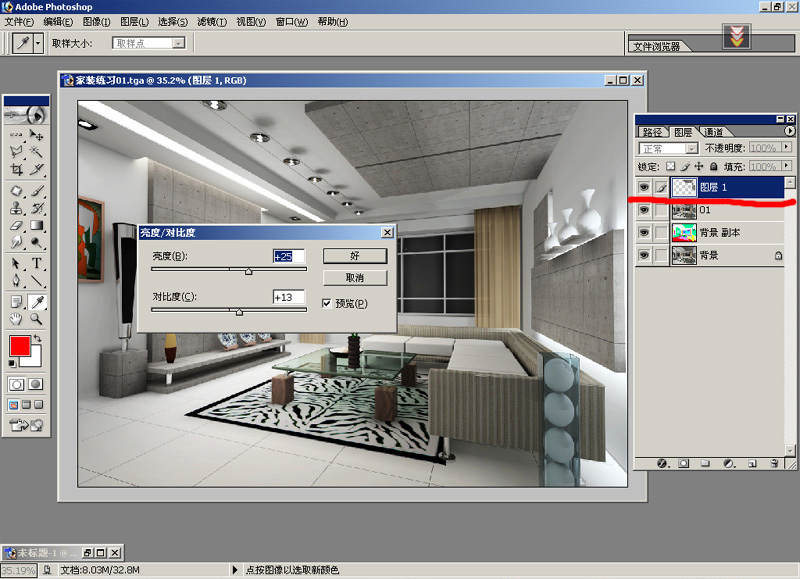
Task: Switch to the 通道 tab
Action: click(714, 132)
